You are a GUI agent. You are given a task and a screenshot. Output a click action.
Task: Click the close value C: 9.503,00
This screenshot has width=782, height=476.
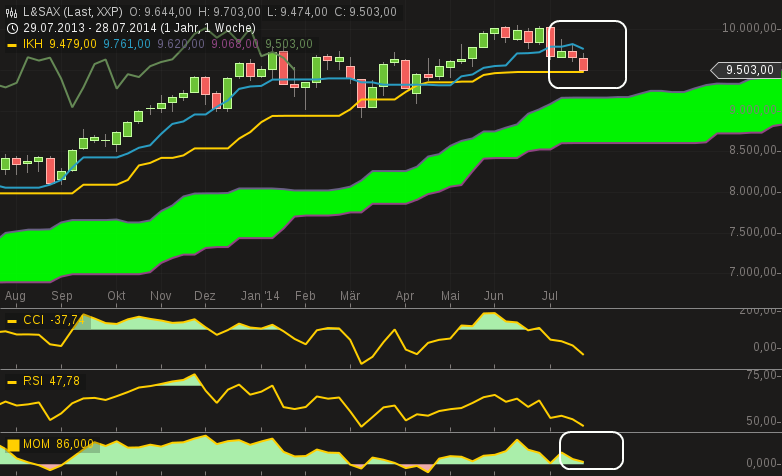[x=366, y=12]
